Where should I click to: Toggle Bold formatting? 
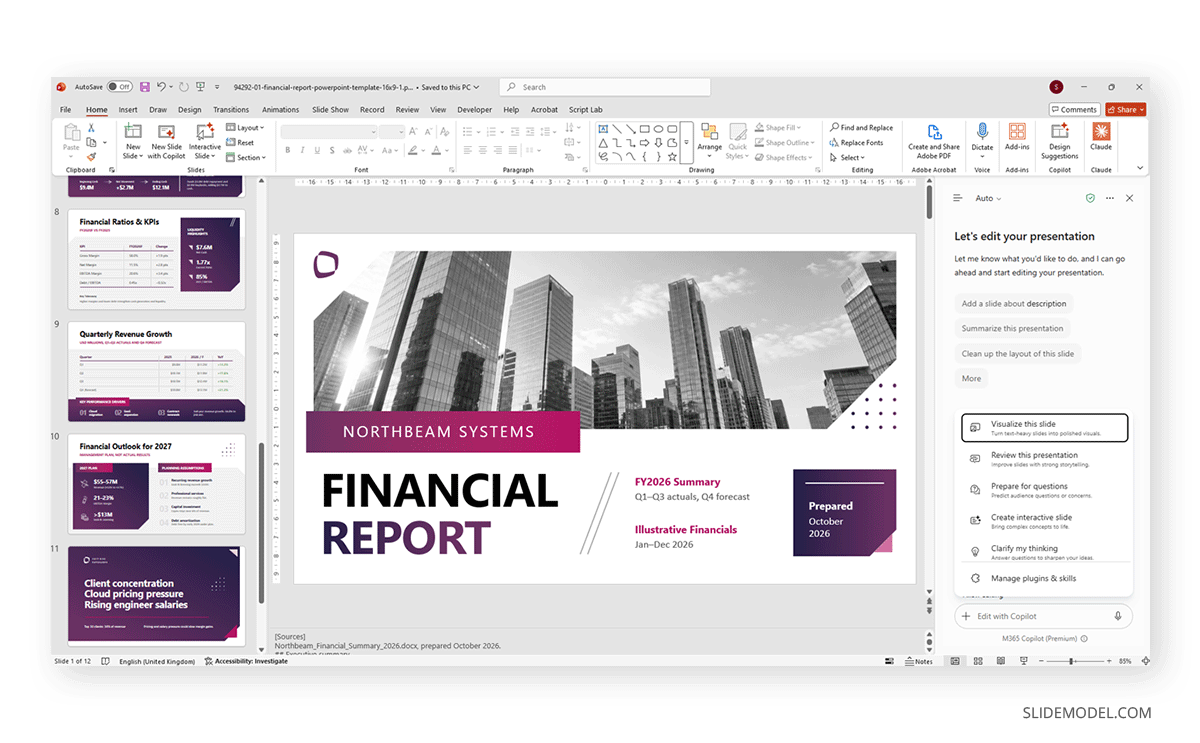click(x=288, y=150)
